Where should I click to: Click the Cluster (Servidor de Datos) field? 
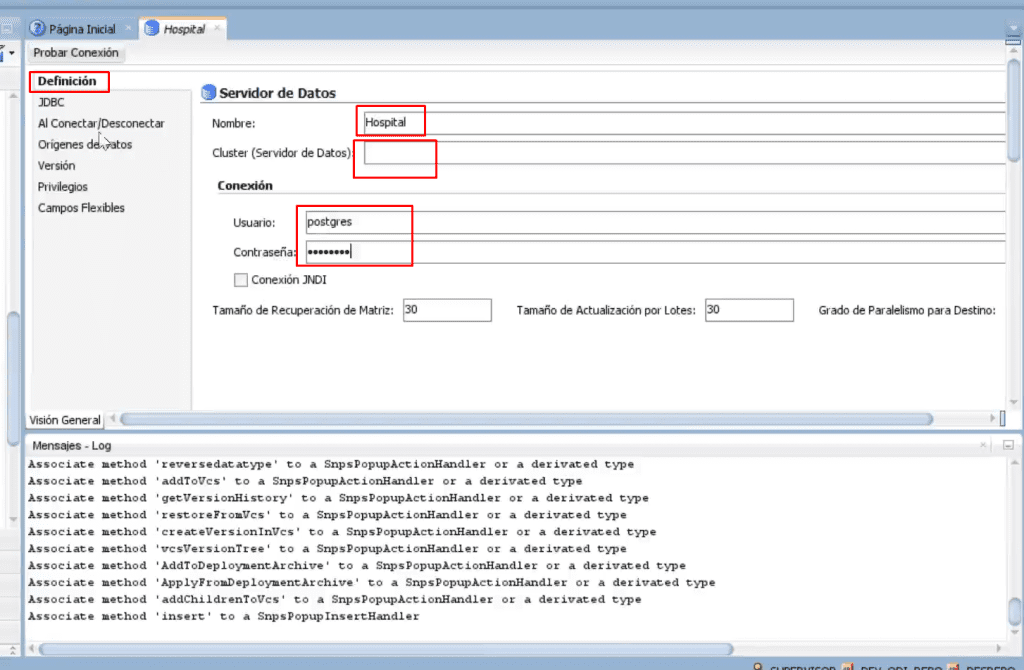pos(684,153)
